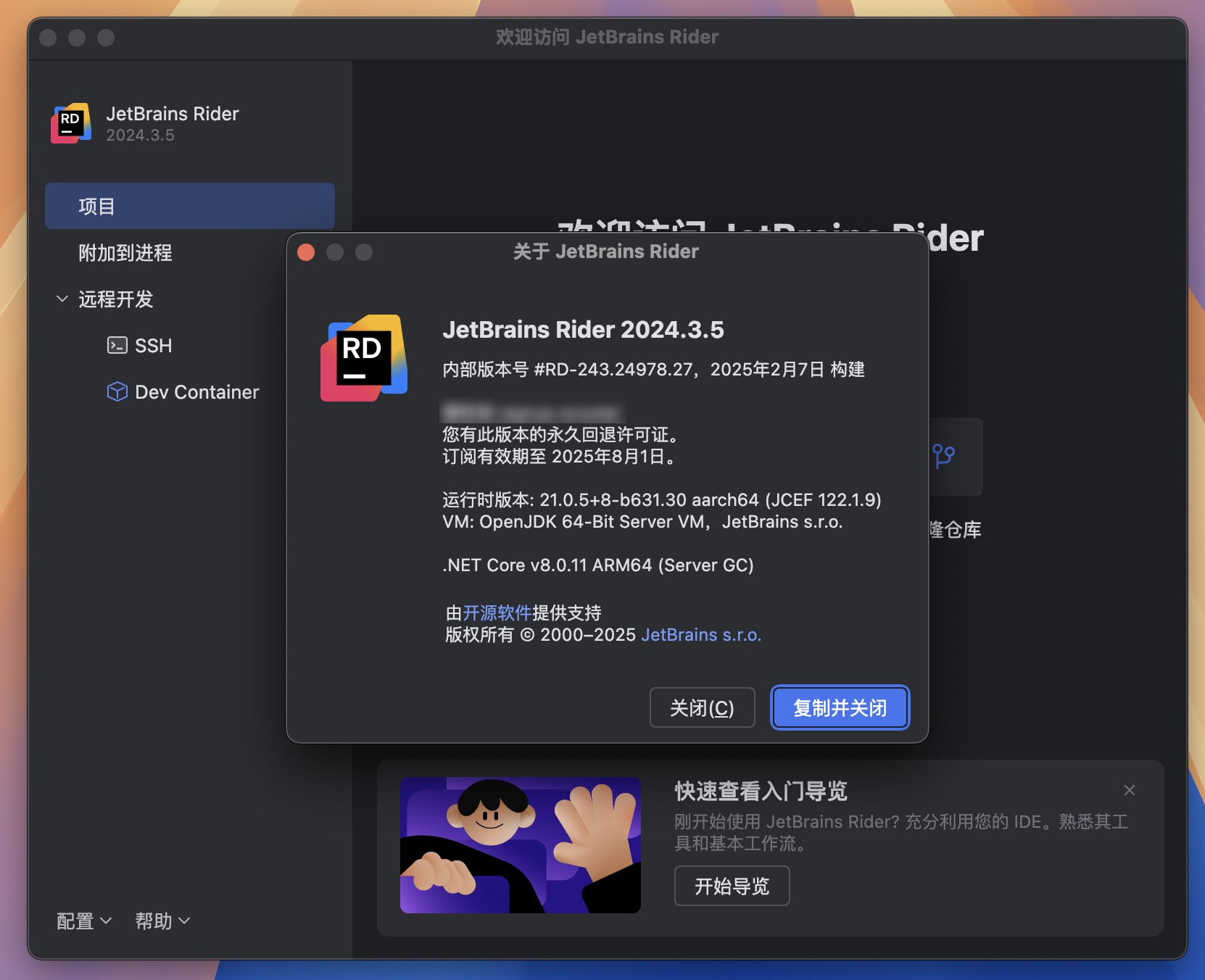
Task: Click the VM: OpenJDK 64-Bit Server VM line
Action: pyautogui.click(x=642, y=521)
